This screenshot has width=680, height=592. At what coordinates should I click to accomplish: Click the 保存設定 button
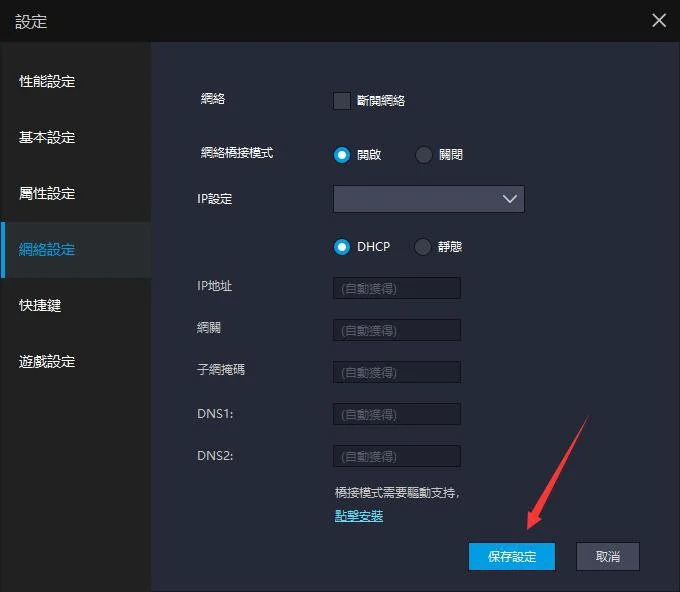[512, 556]
